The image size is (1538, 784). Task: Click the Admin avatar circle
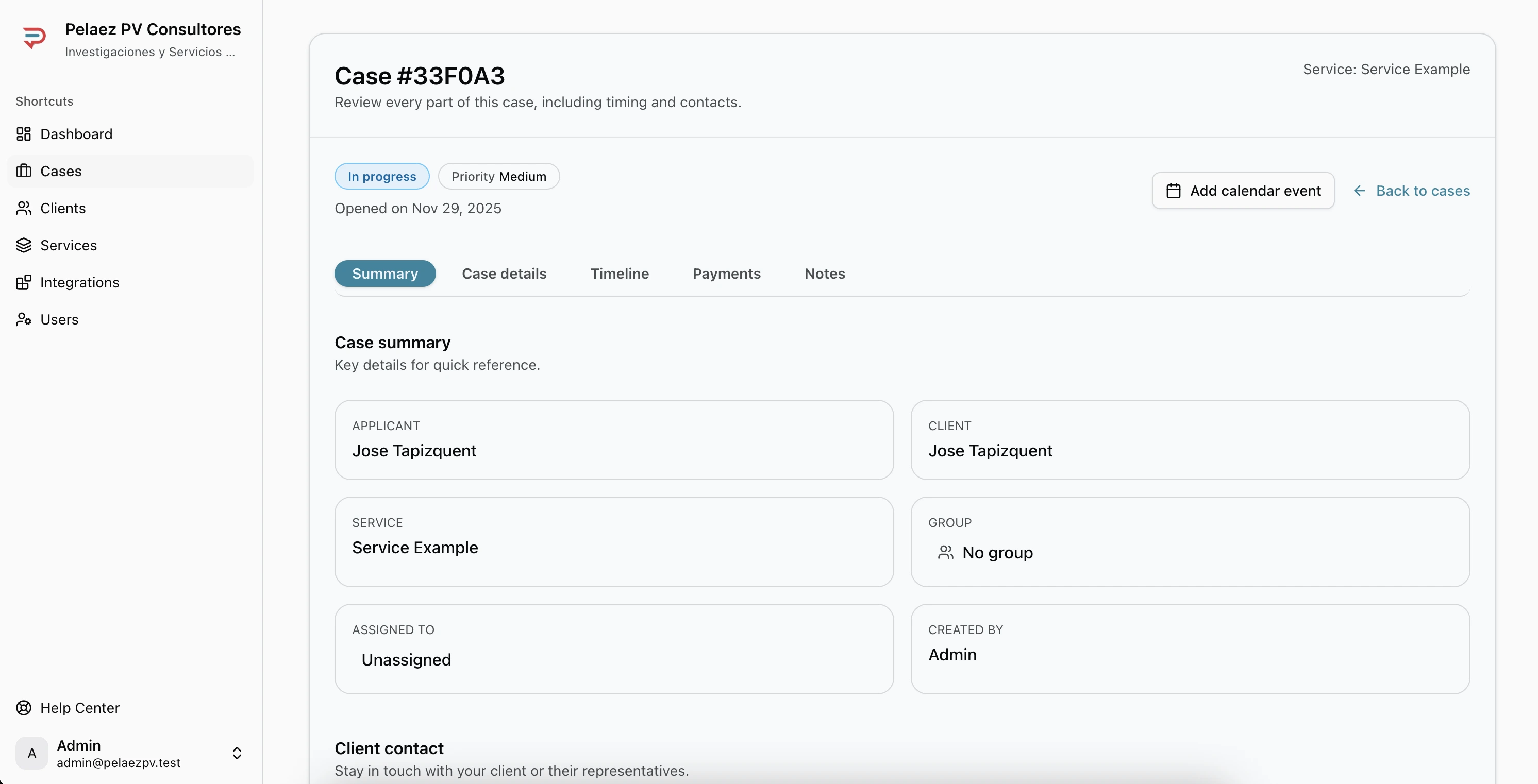[x=31, y=753]
